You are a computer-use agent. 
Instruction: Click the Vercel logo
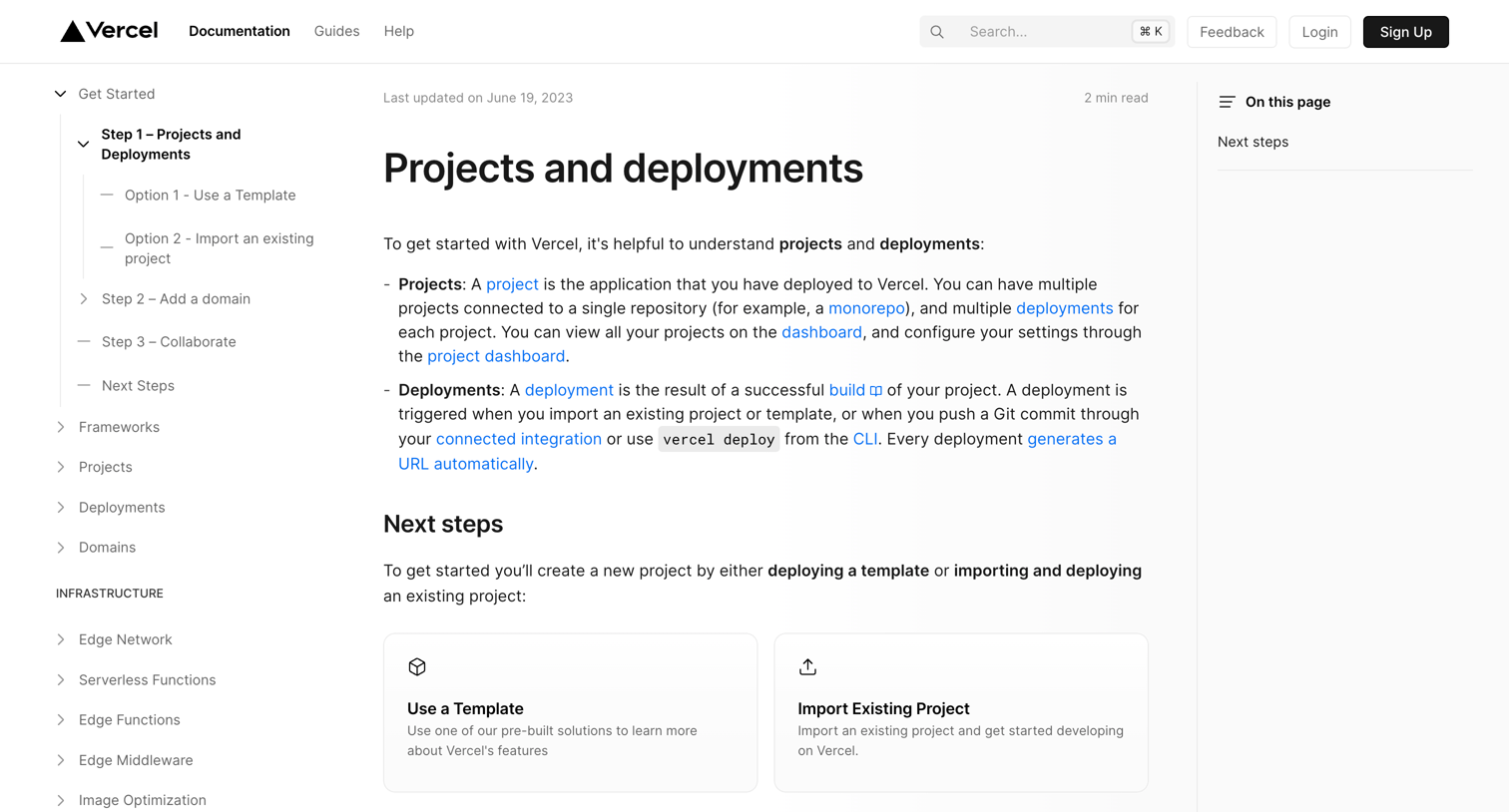tap(109, 31)
